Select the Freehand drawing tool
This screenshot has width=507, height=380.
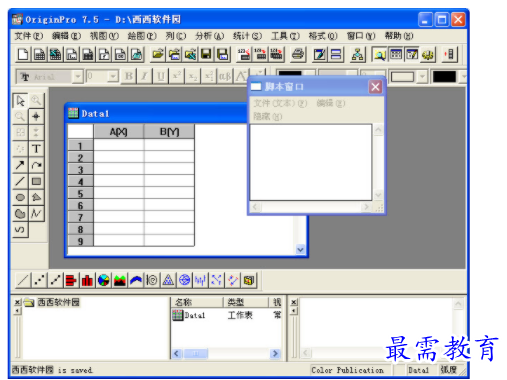(20, 230)
